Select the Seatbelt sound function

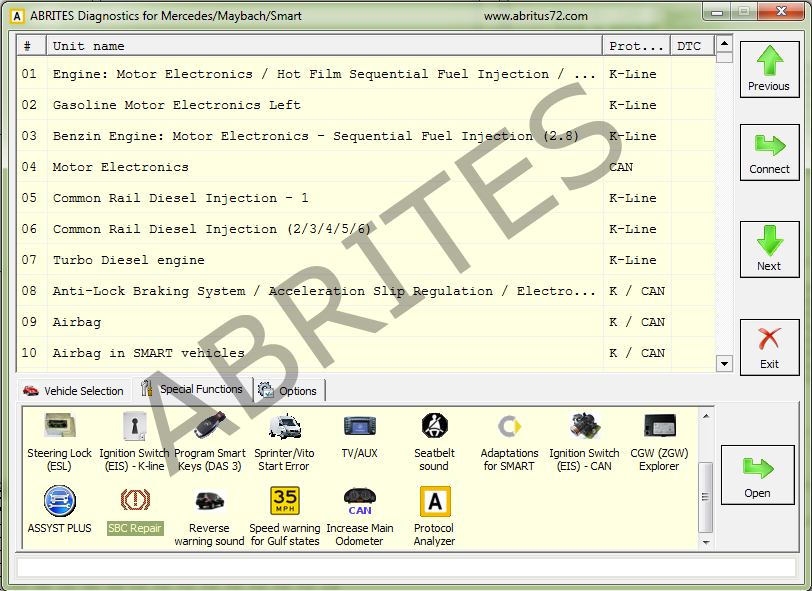(x=434, y=442)
